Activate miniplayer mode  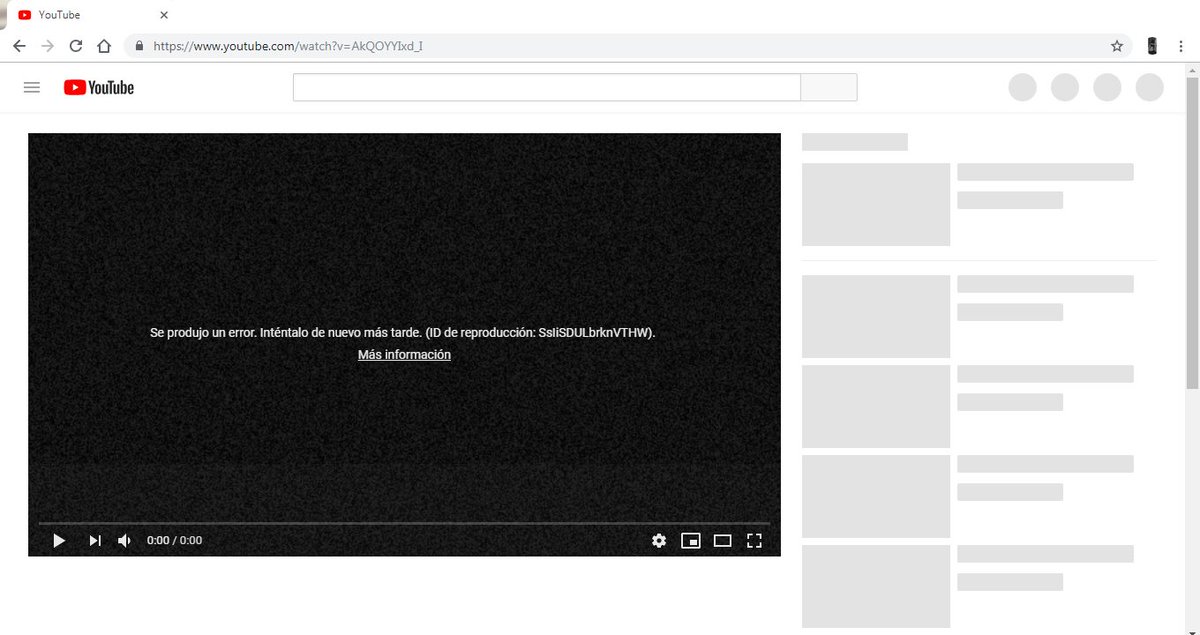click(x=691, y=540)
